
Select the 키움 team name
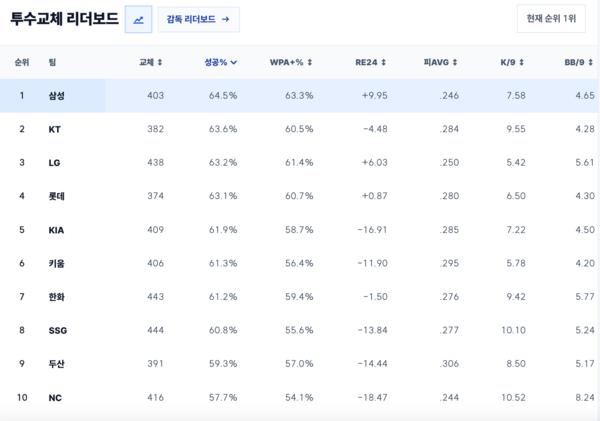point(57,263)
